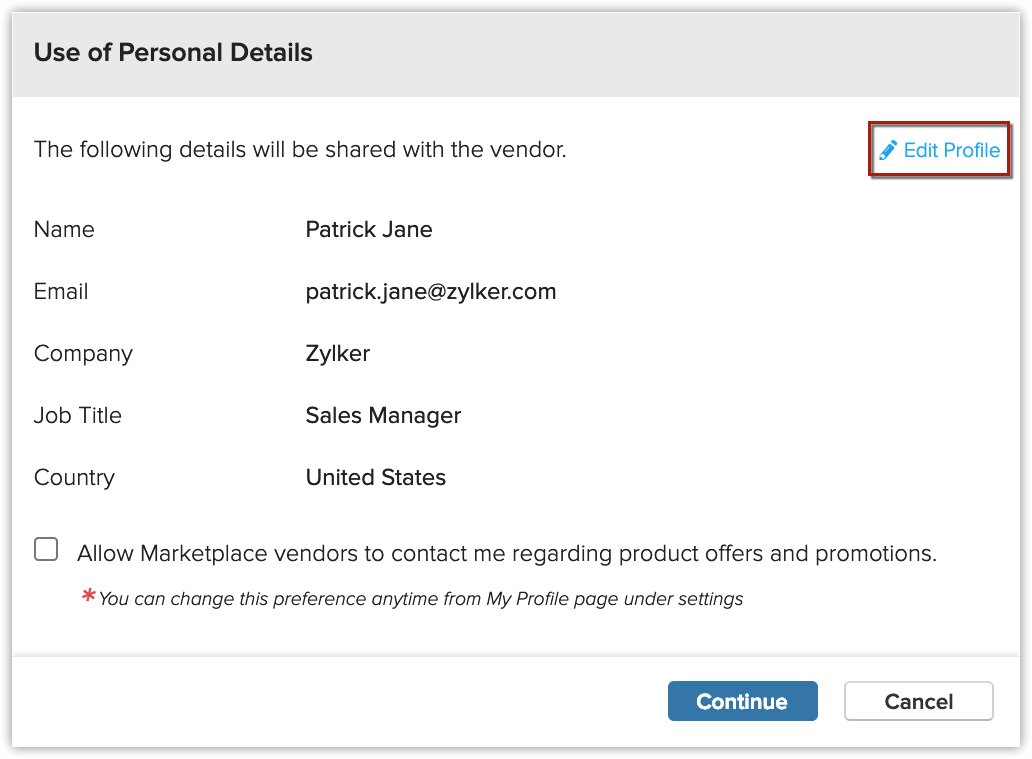1032x759 pixels.
Task: Open the Edit Profile link
Action: pos(951,150)
